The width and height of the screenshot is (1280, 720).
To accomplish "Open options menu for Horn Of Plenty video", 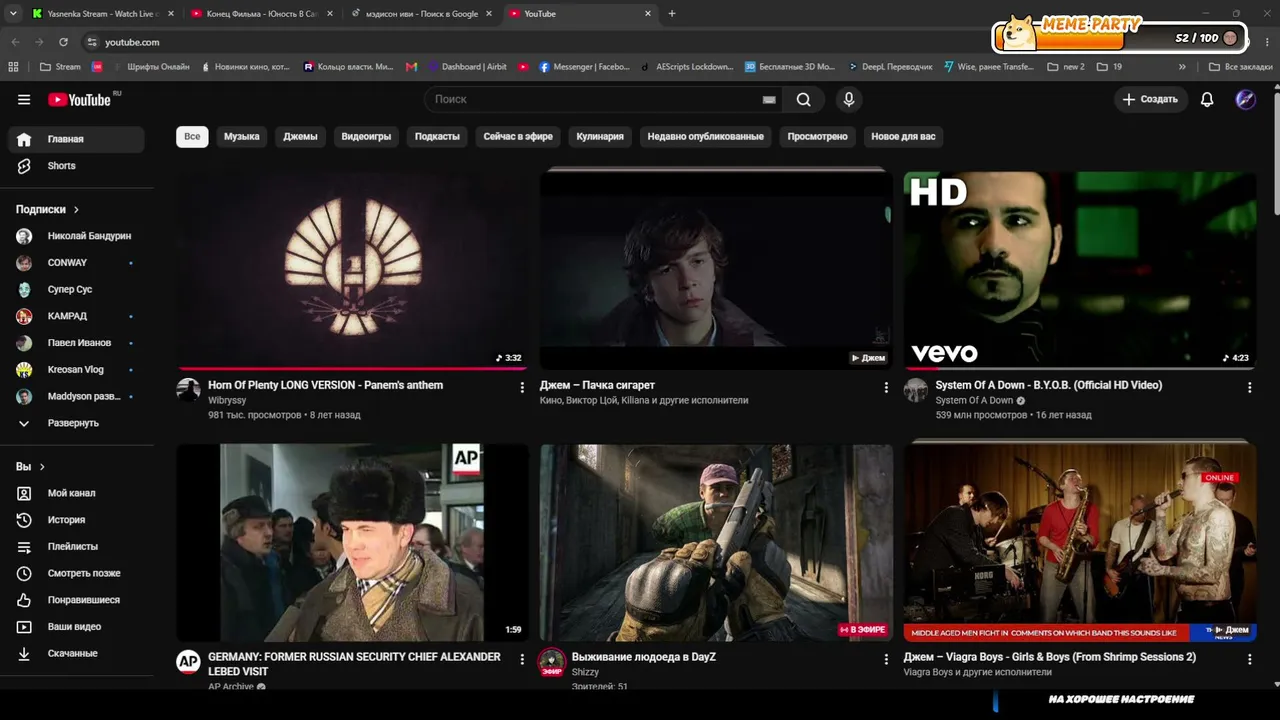I will tap(522, 388).
